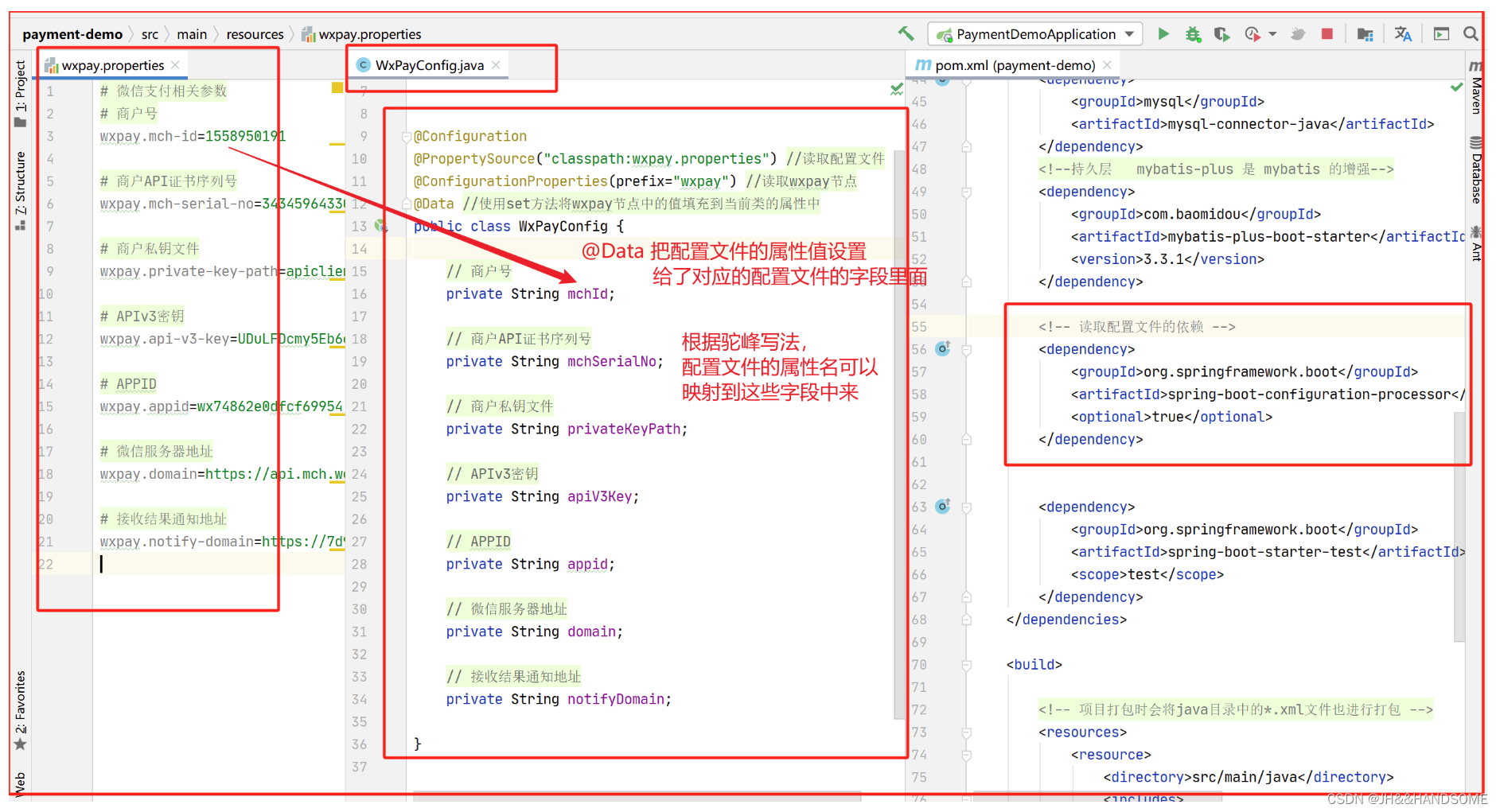The height and width of the screenshot is (812, 1500).
Task: Open the Favorites tool window
Action: pos(20,710)
